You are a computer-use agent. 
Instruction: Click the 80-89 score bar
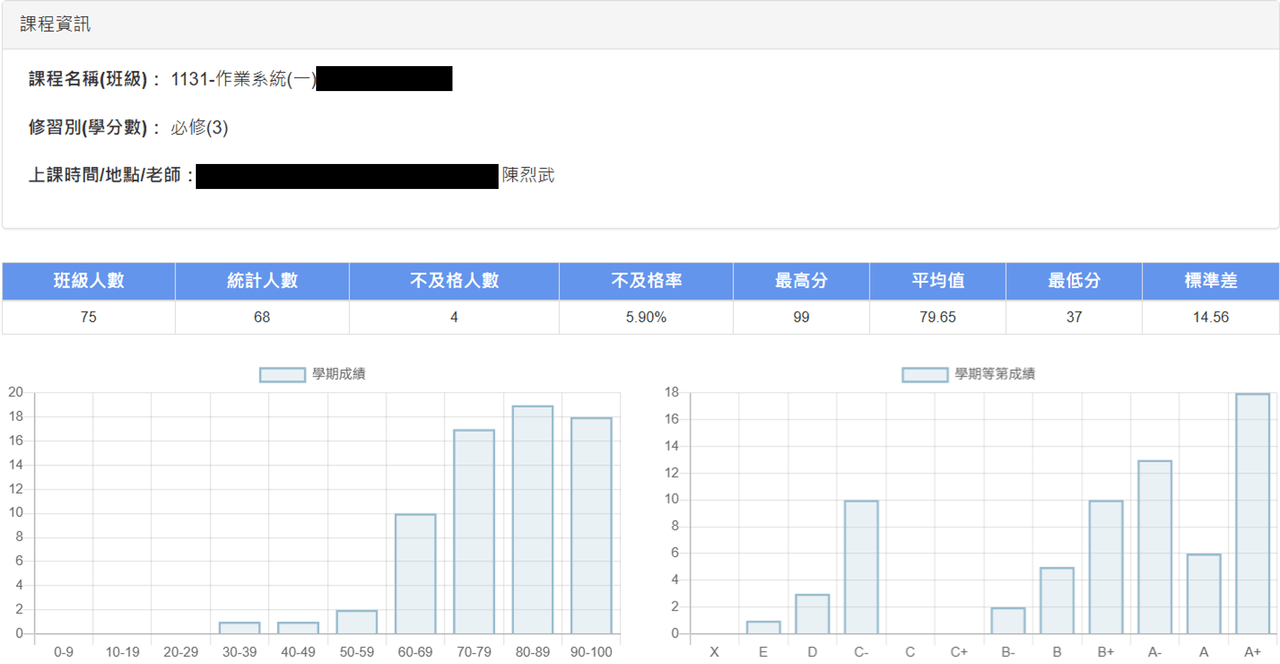pos(532,520)
